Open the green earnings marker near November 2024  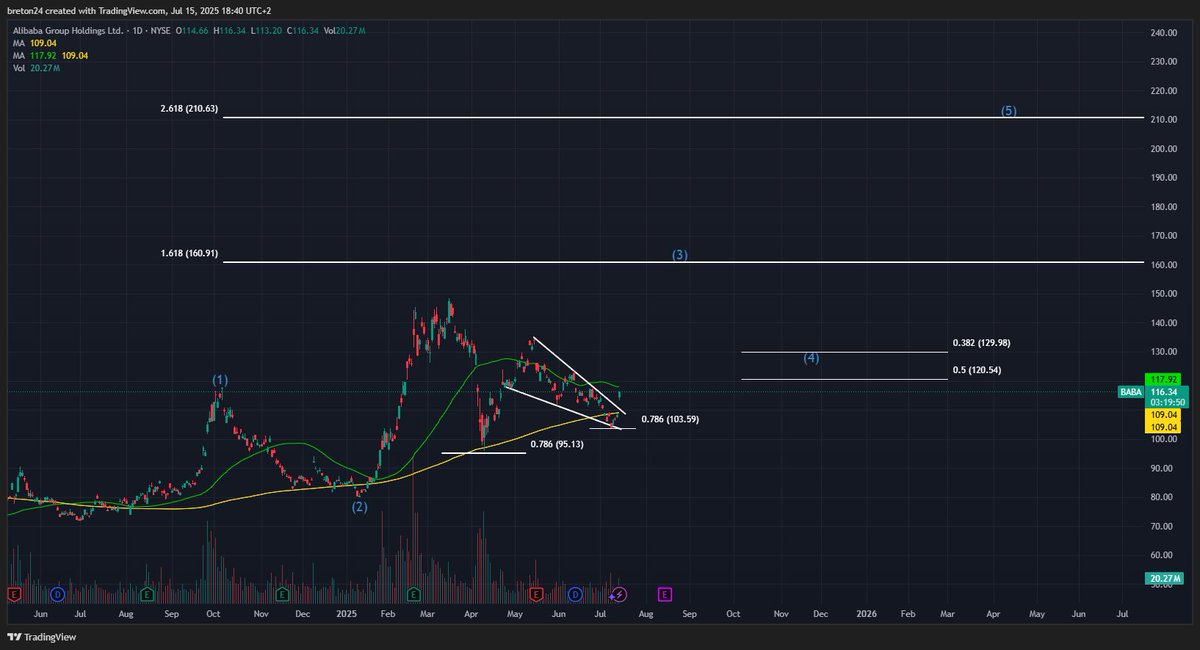283,594
